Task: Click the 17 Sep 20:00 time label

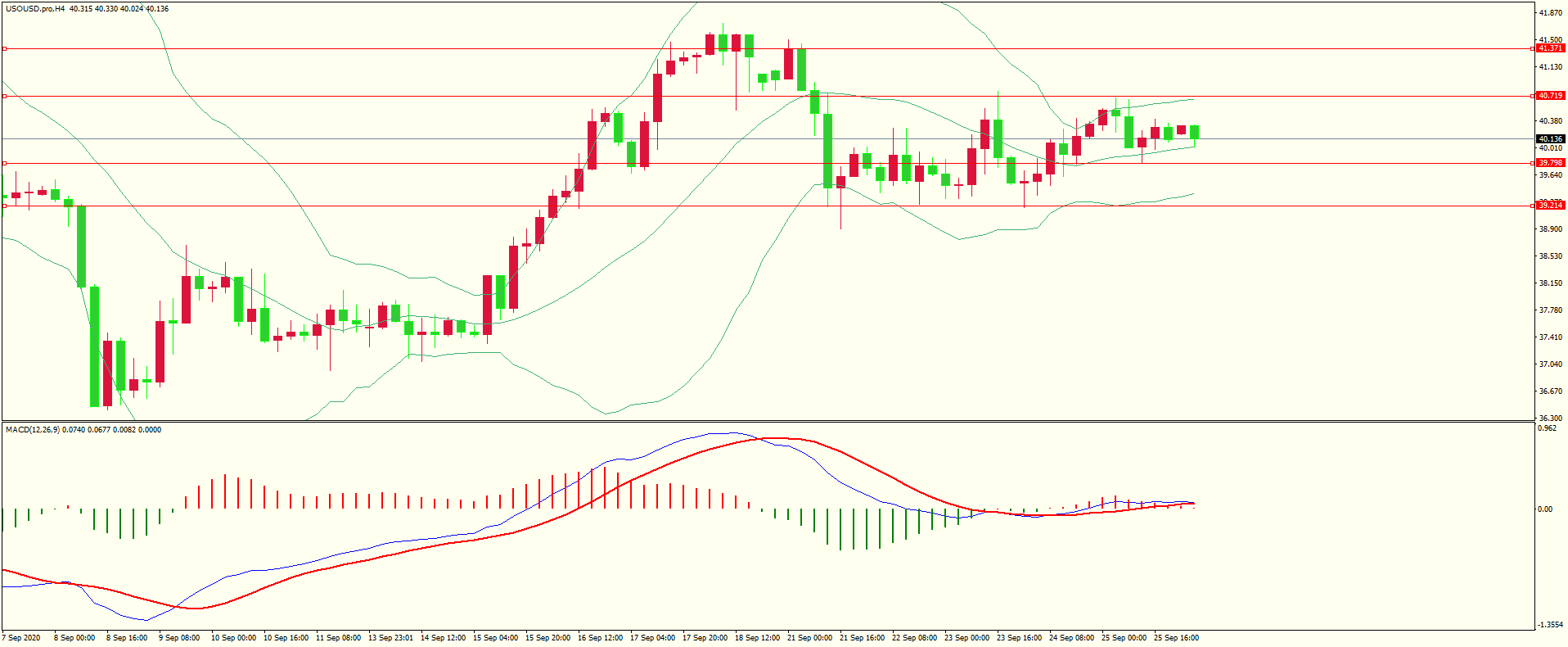Action: [705, 638]
